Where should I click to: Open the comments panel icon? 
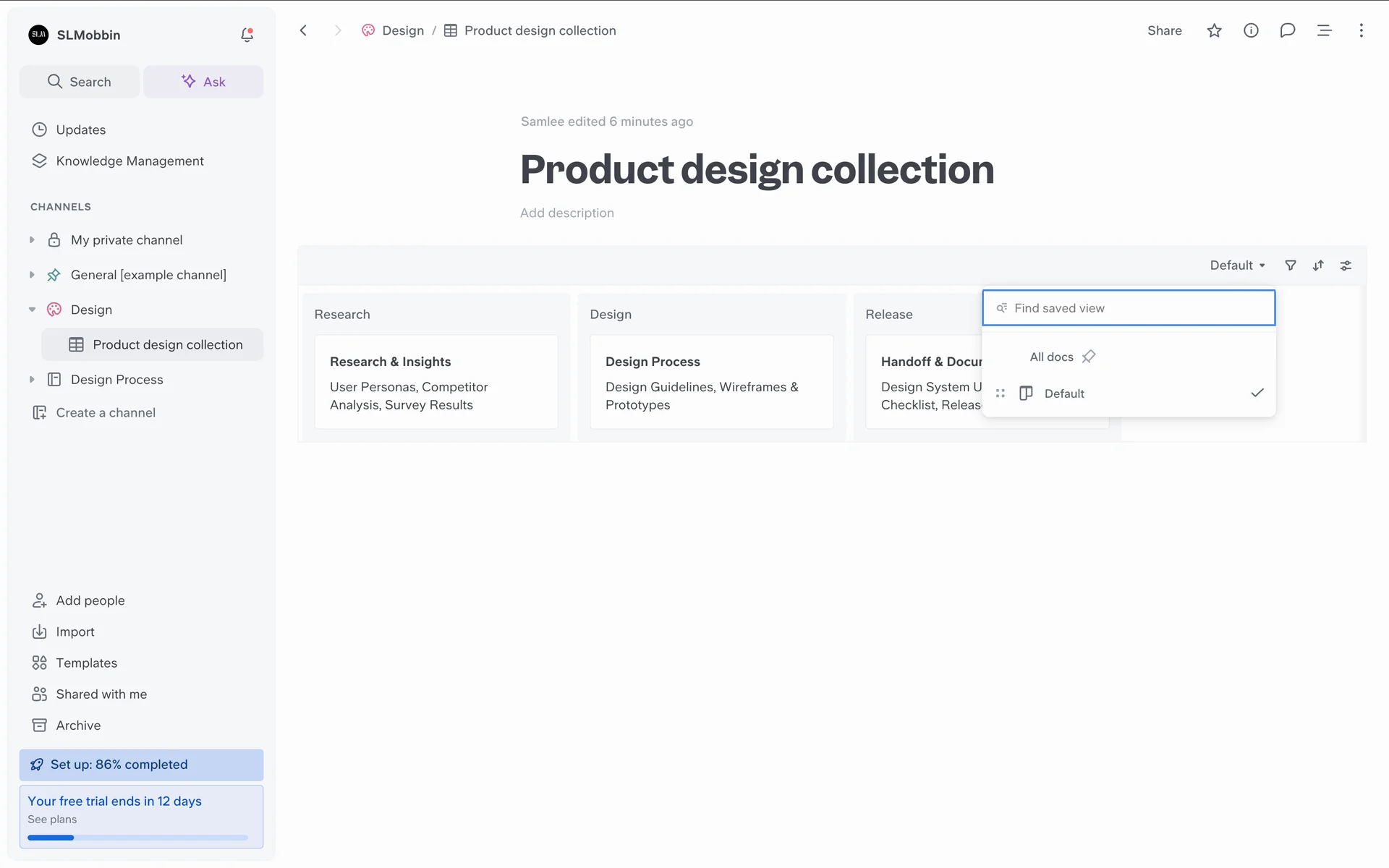click(1287, 30)
